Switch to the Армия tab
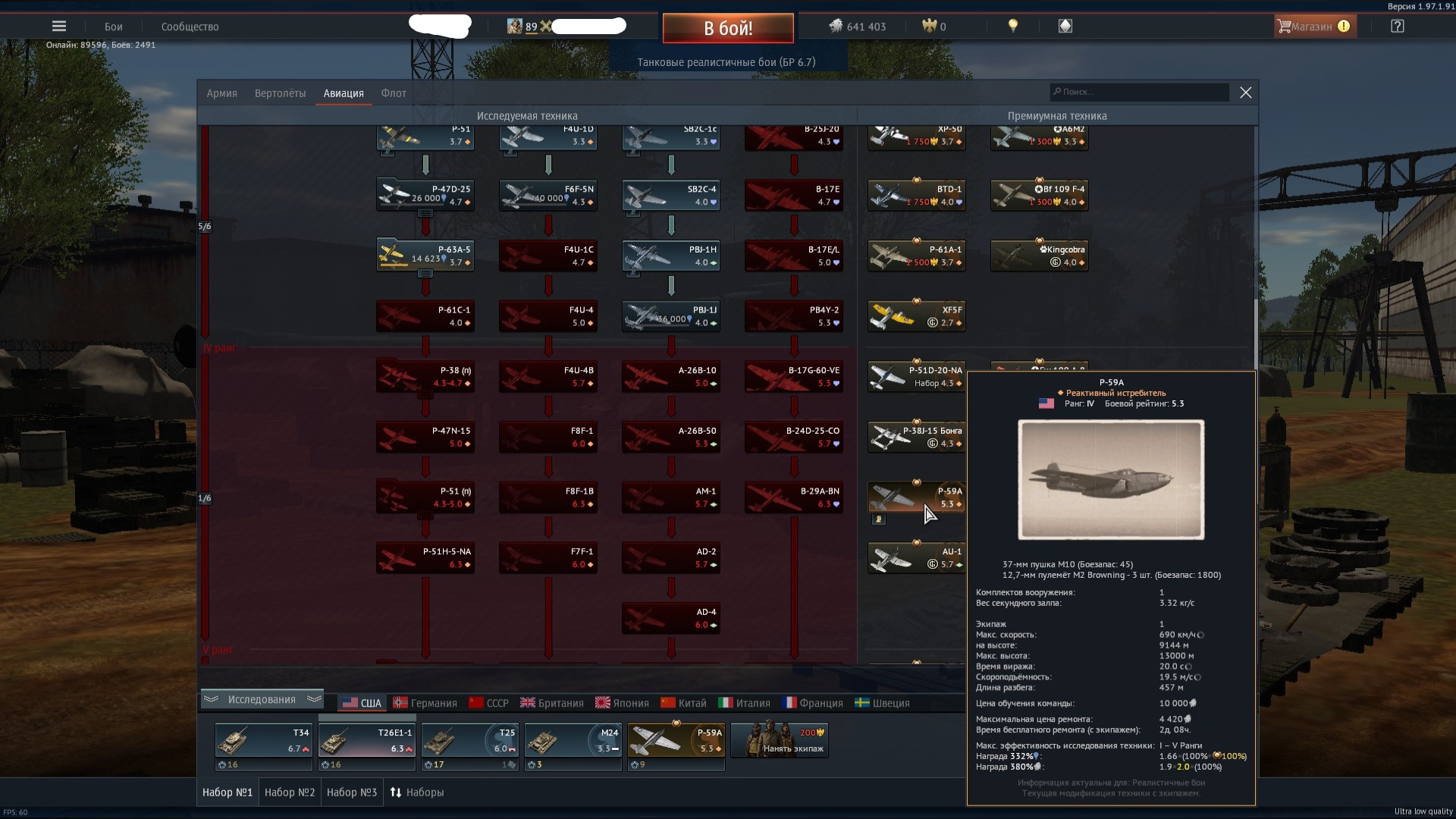 point(222,93)
